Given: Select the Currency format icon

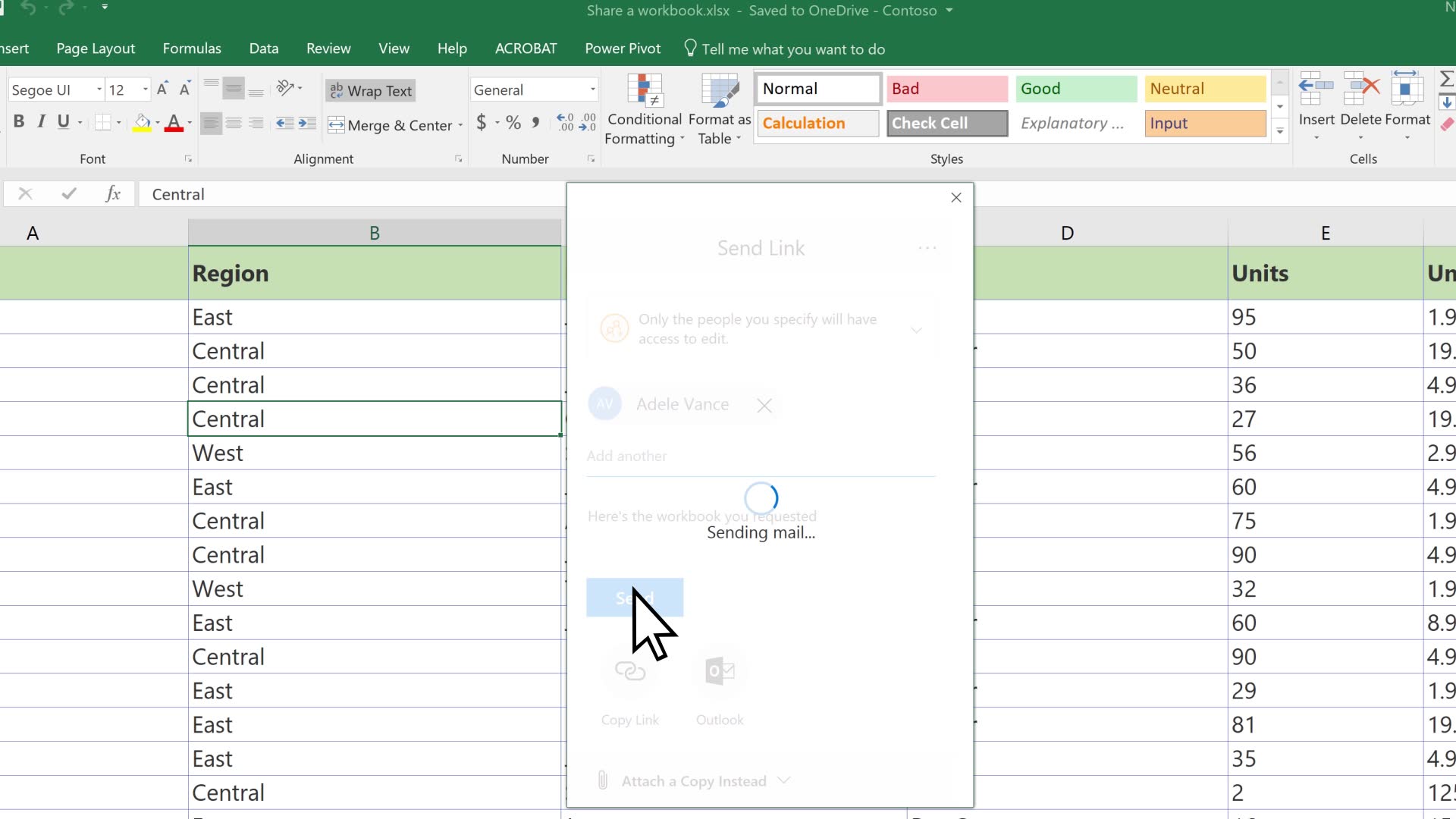Looking at the screenshot, I should (x=481, y=122).
